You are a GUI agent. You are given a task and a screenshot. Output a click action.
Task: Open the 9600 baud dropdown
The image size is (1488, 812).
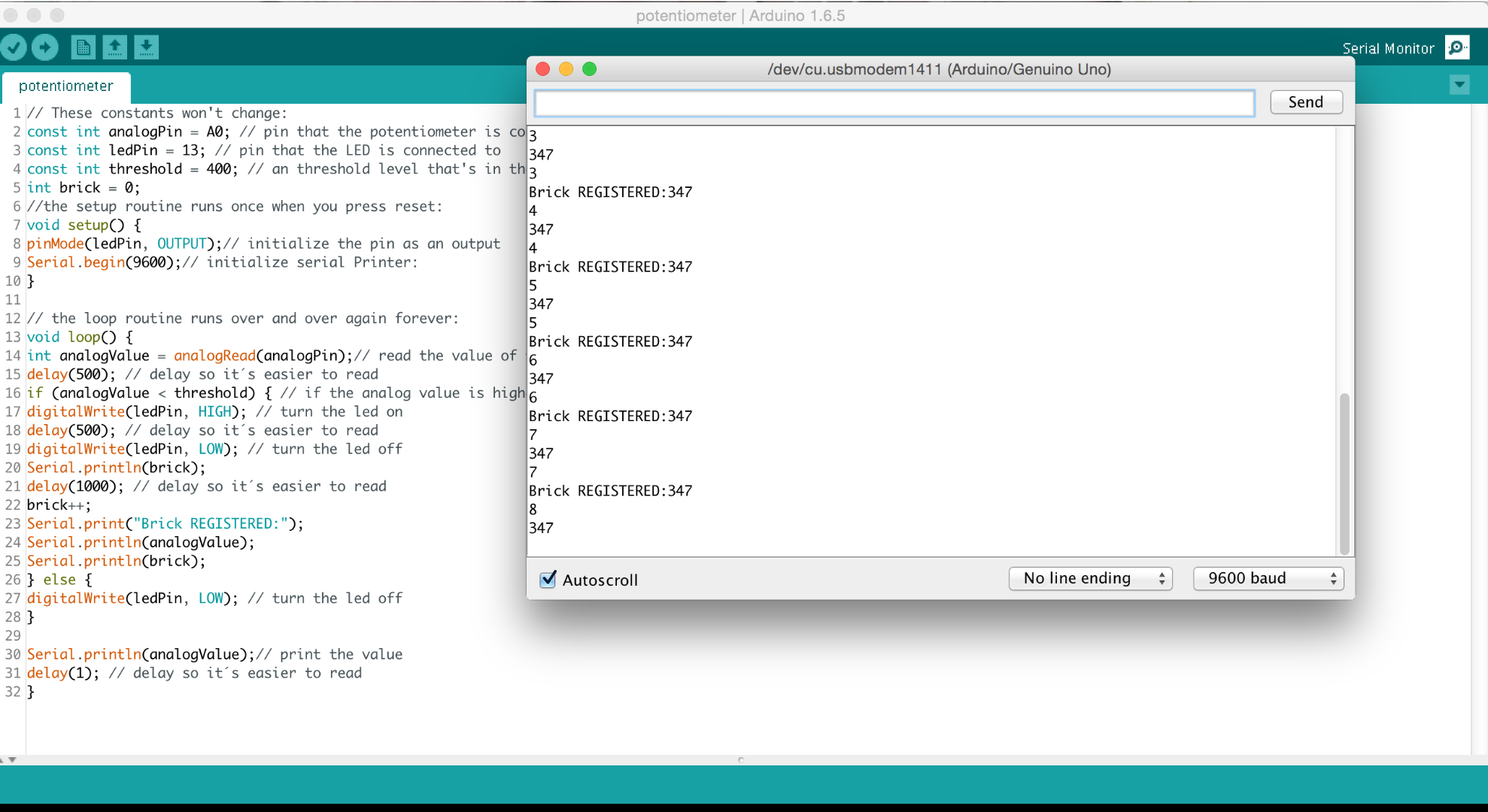(1268, 578)
